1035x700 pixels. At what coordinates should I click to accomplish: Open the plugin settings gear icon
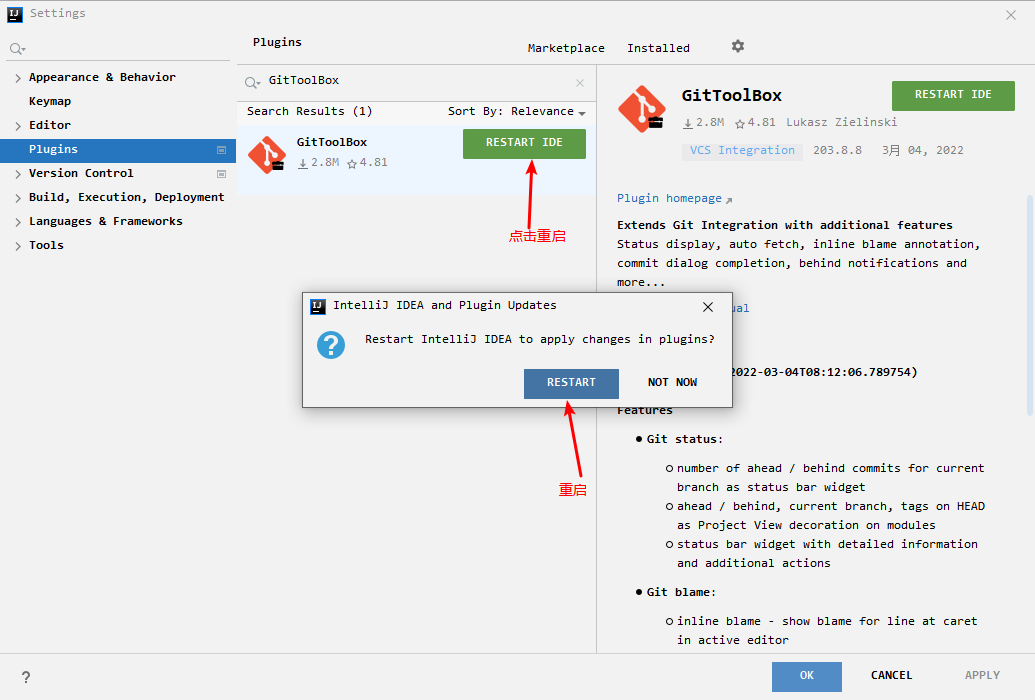pos(737,46)
